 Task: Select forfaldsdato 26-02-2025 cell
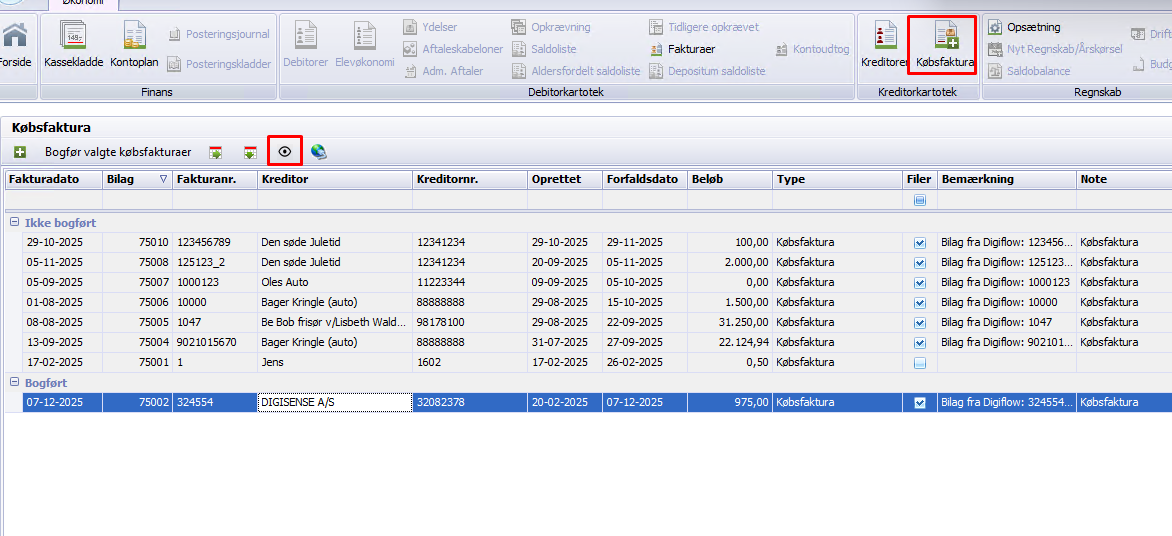point(644,363)
